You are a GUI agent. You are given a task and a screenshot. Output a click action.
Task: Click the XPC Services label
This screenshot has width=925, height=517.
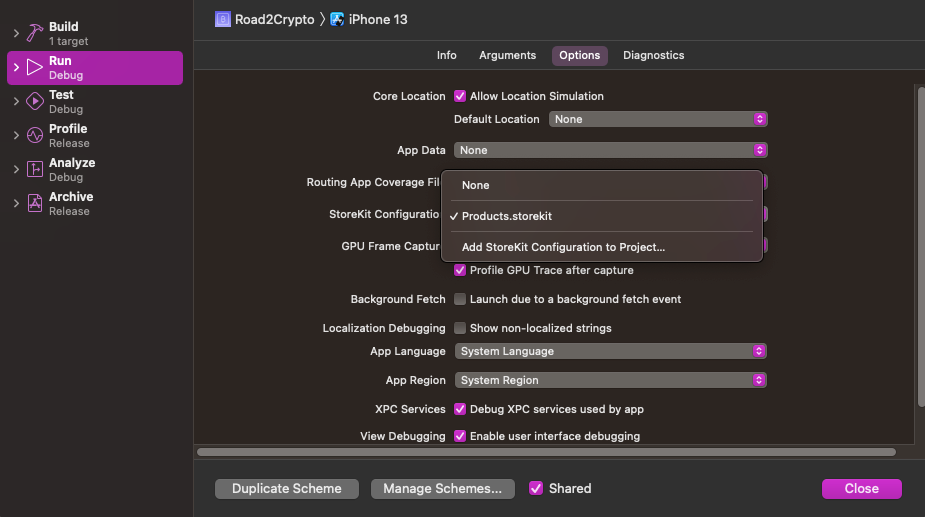[x=410, y=409]
